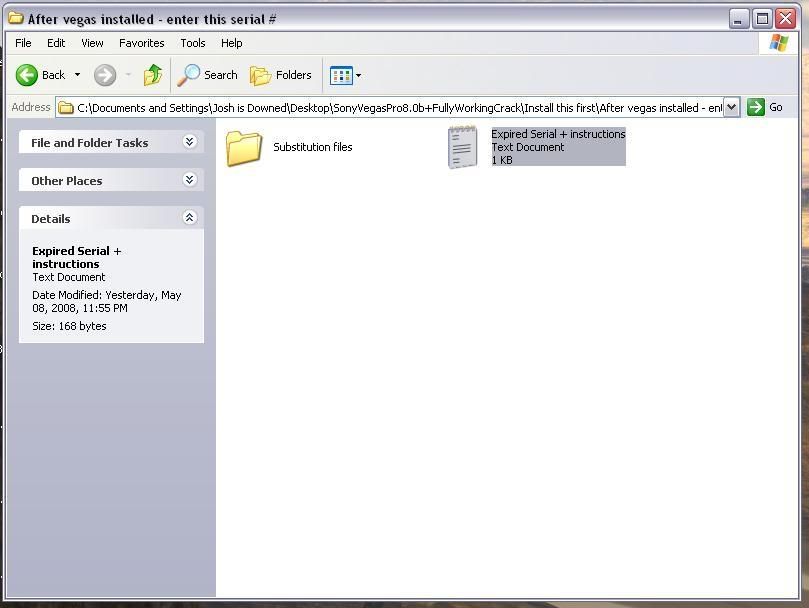This screenshot has height=608, width=809.
Task: Minimize the Explorer window
Action: 739,19
